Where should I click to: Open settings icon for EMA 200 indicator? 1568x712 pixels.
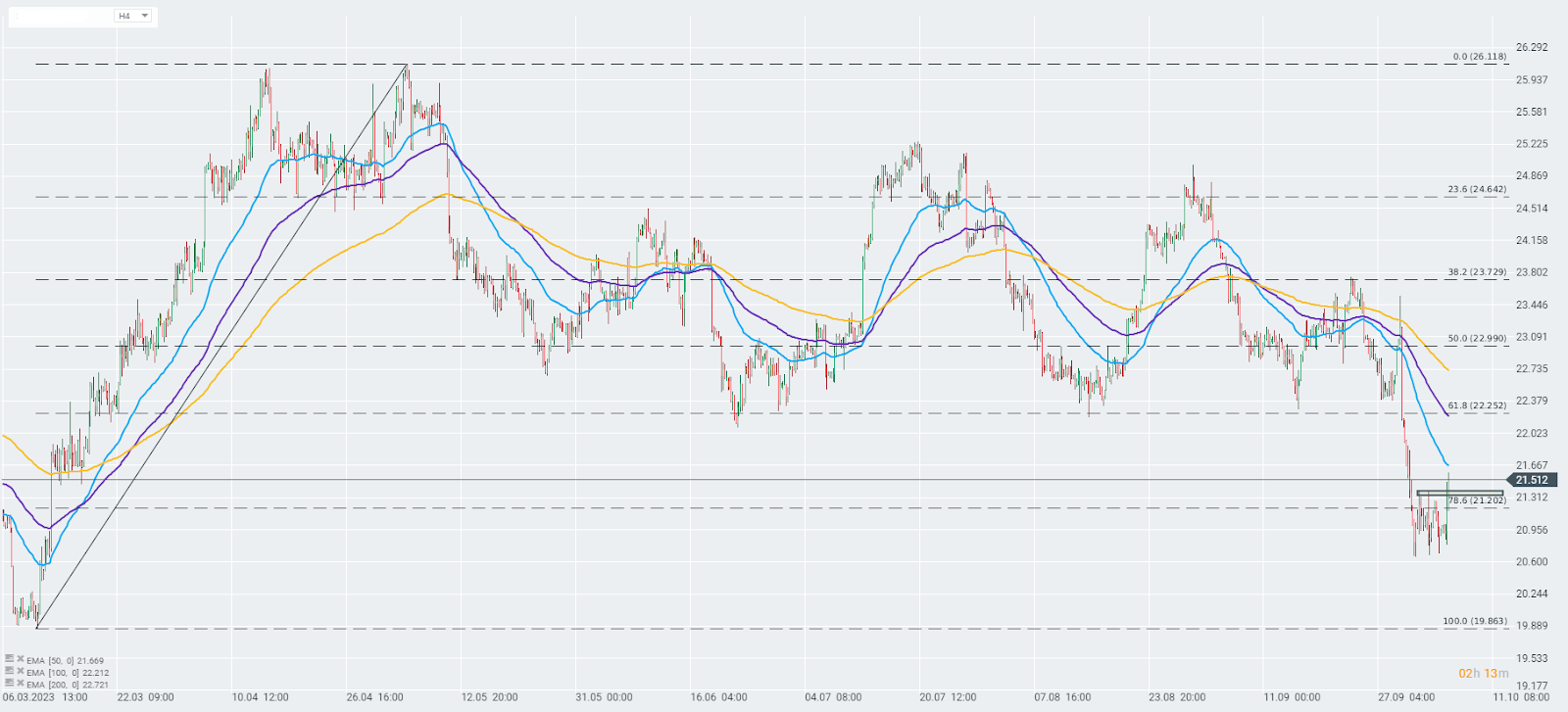9,684
